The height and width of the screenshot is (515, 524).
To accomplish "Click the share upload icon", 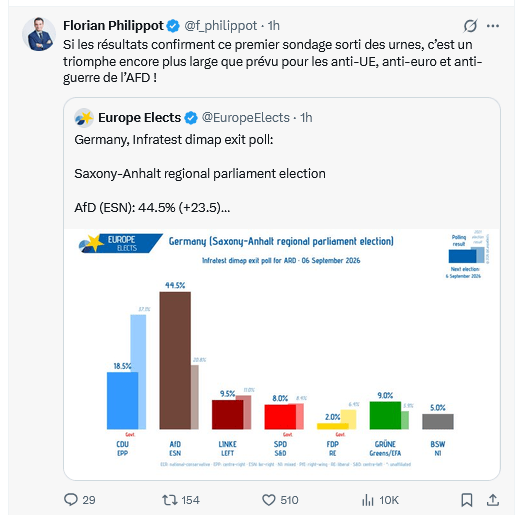I will coord(493,500).
